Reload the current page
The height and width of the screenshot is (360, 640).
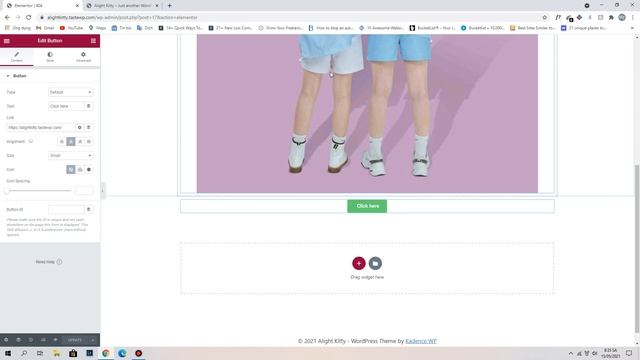[29, 18]
